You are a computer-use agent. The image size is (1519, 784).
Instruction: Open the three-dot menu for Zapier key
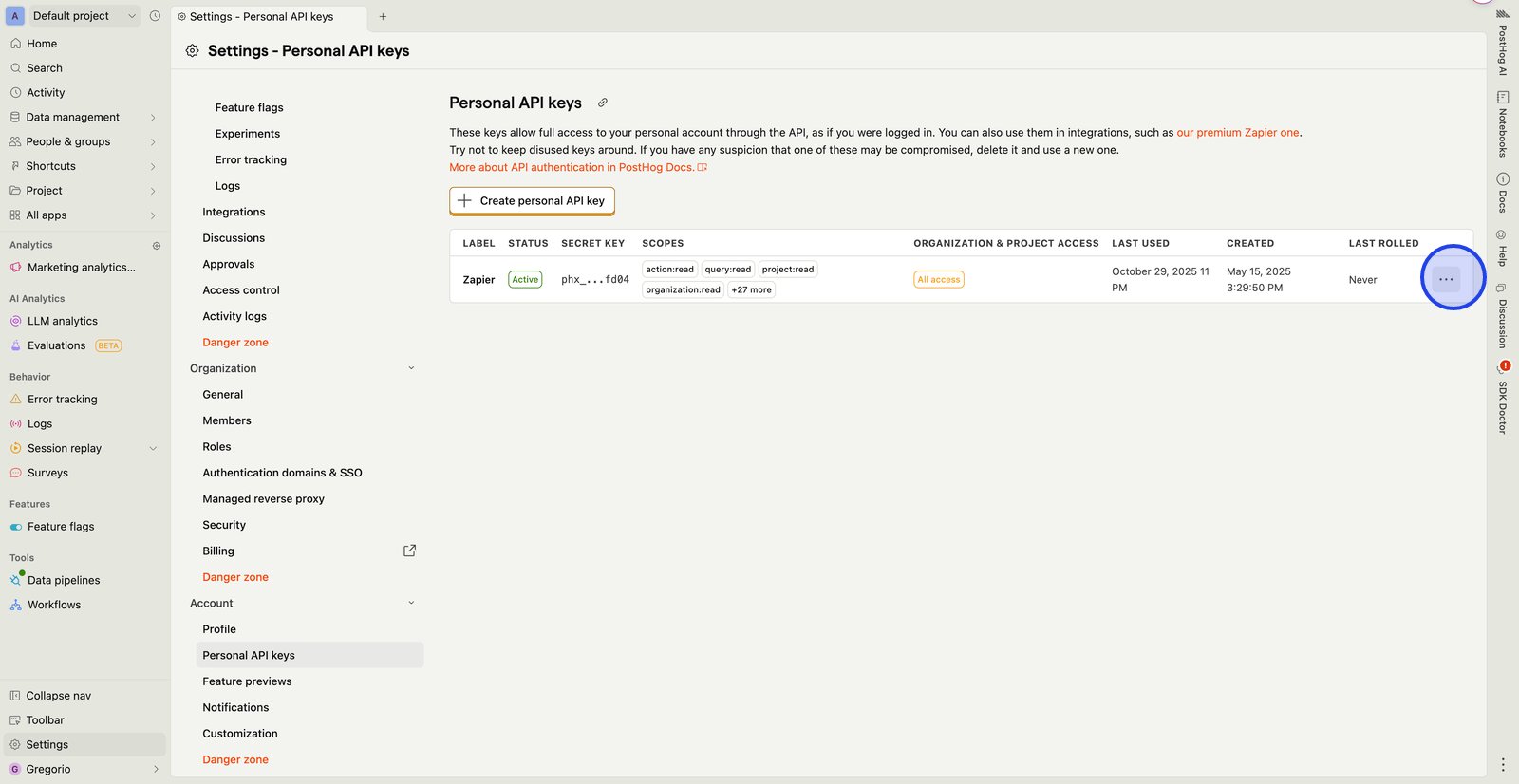point(1445,279)
